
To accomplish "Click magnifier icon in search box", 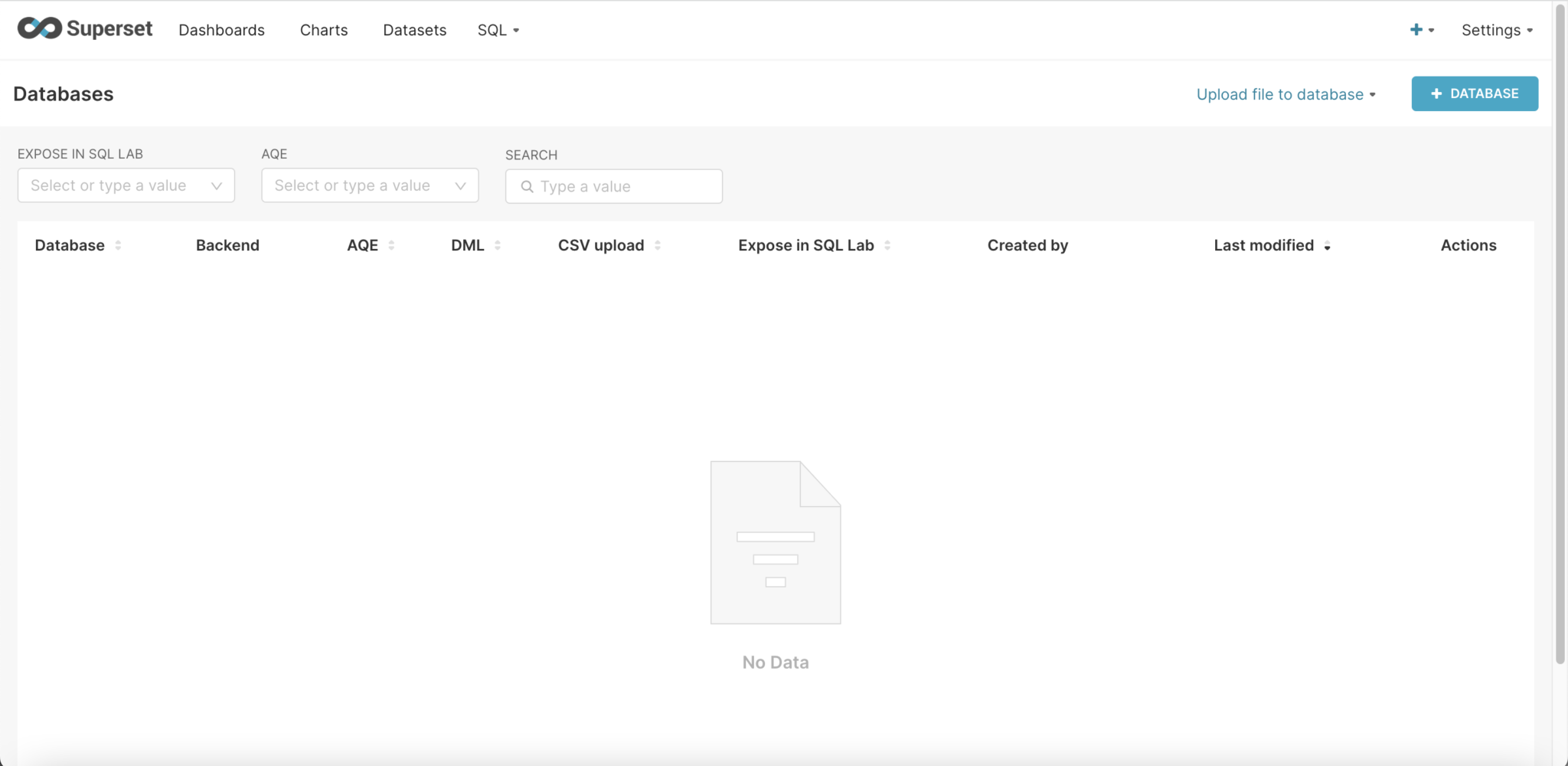I will pos(527,187).
